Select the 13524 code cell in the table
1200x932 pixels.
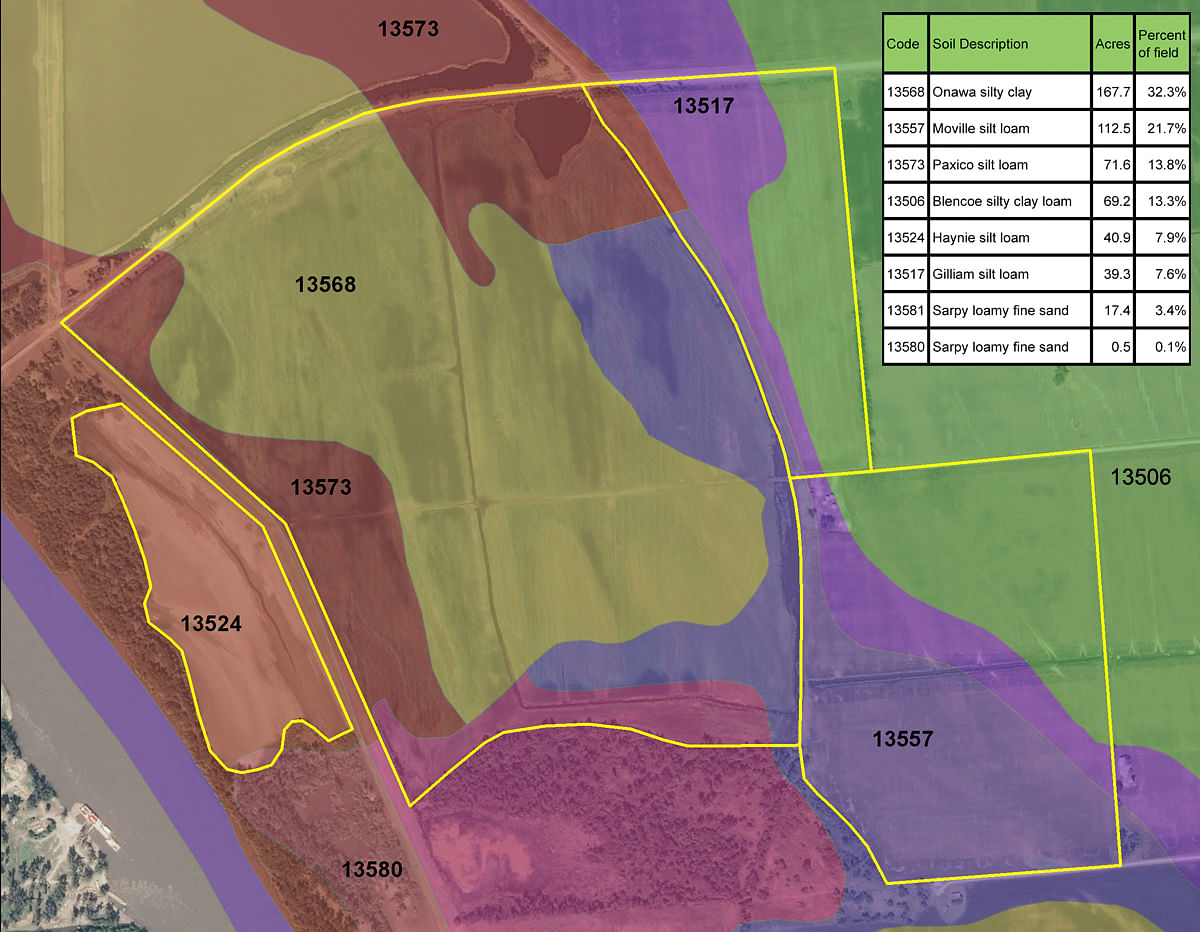(x=905, y=238)
